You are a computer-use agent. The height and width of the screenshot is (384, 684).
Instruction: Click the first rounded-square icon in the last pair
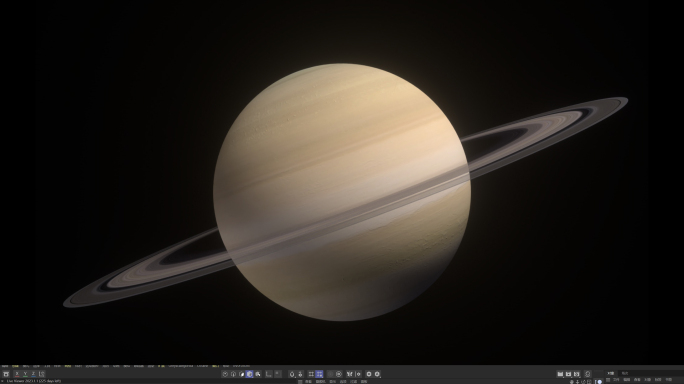[x=369, y=374]
